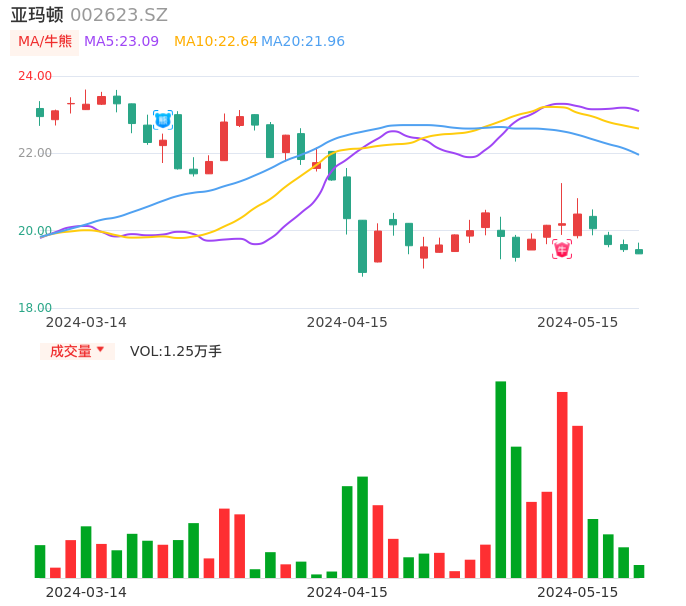Click the 2024-05-15 date label under the volume chart
The width and height of the screenshot is (686, 606).
[577, 592]
